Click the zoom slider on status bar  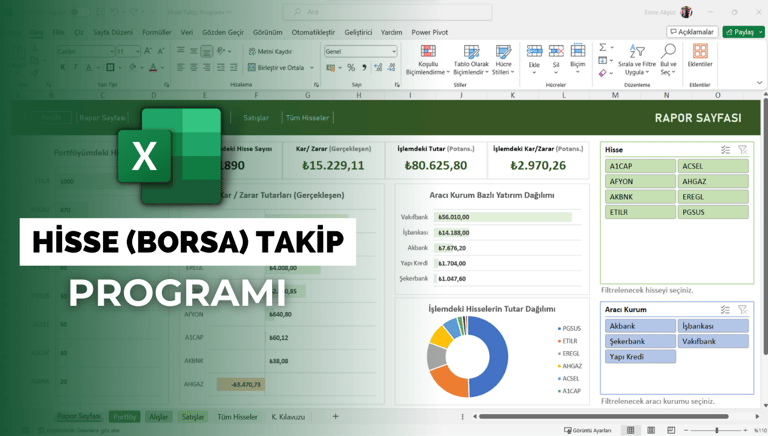[x=717, y=430]
